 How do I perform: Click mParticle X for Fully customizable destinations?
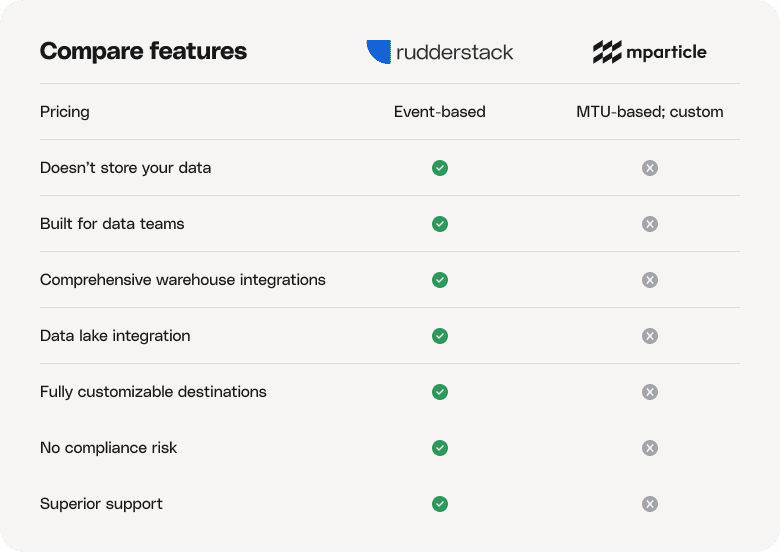pyautogui.click(x=650, y=392)
